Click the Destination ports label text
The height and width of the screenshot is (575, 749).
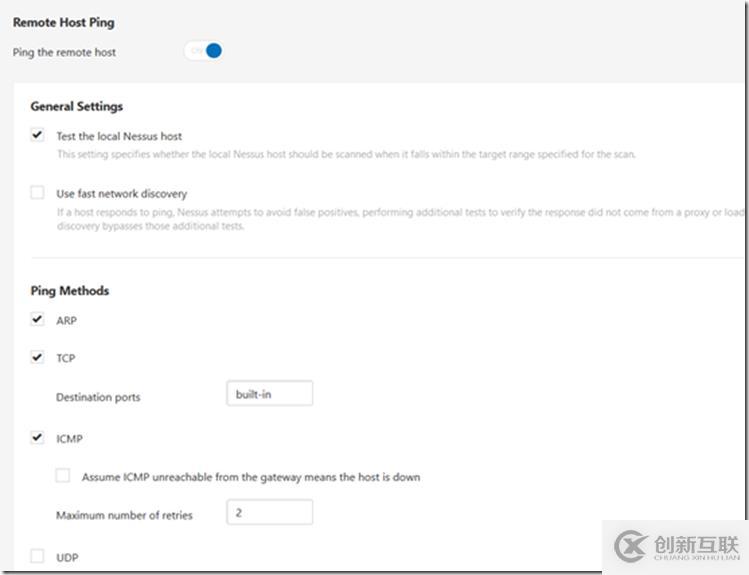(x=98, y=397)
